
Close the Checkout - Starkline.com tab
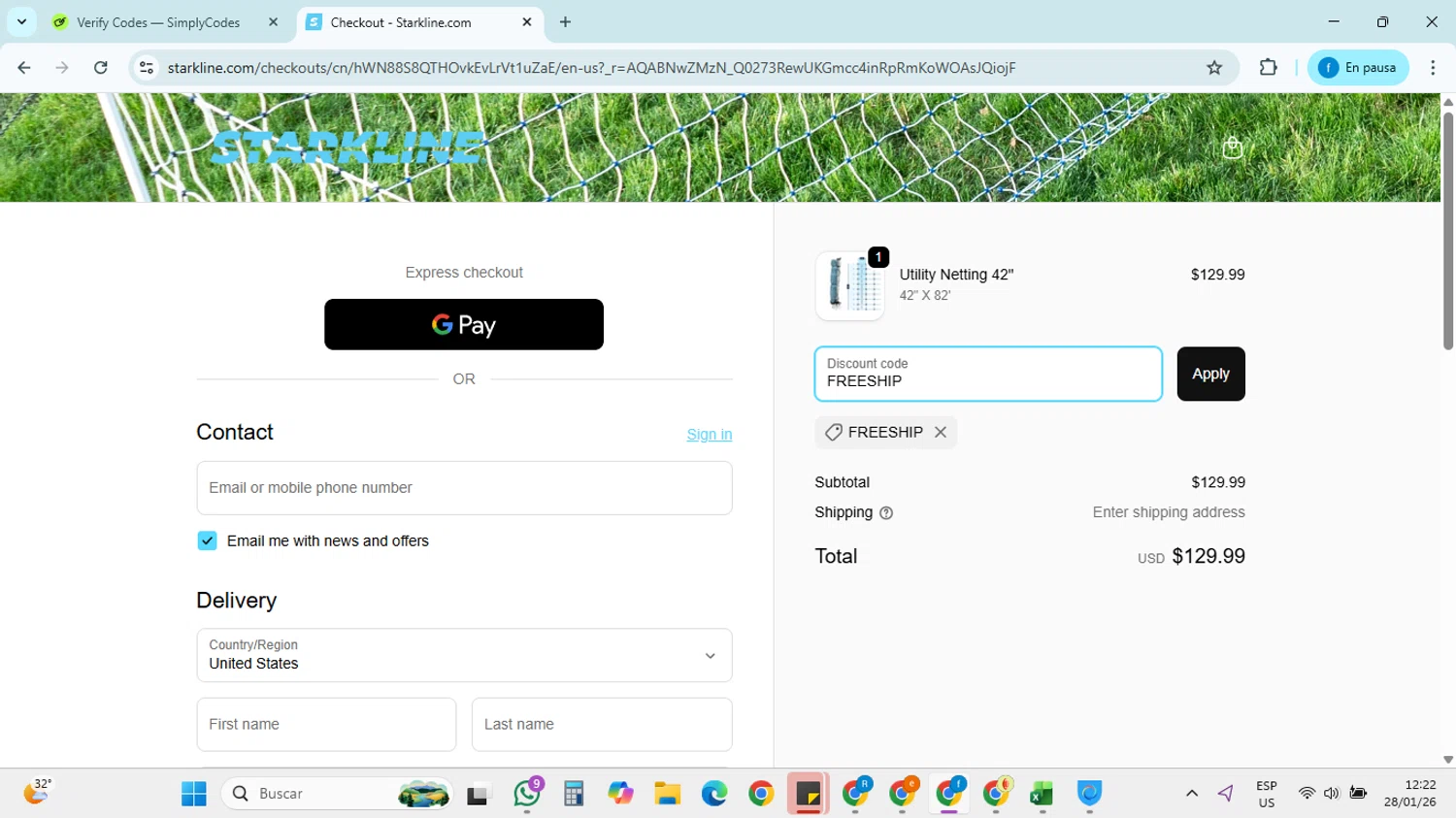pos(527,22)
